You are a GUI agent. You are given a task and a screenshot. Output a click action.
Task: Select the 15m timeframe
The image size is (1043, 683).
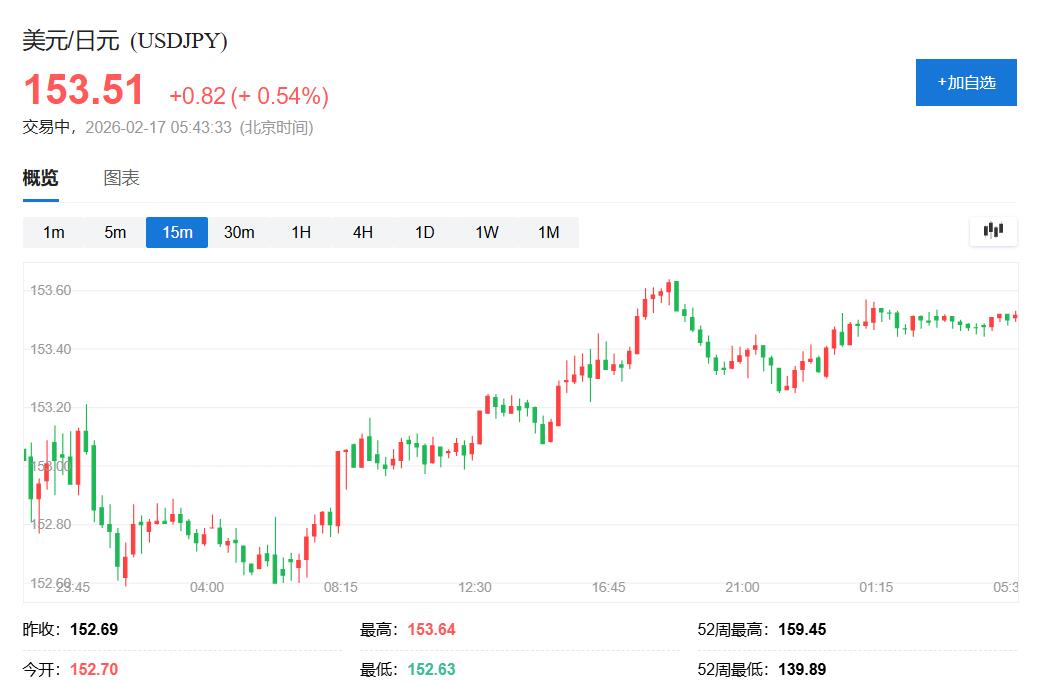tap(176, 231)
